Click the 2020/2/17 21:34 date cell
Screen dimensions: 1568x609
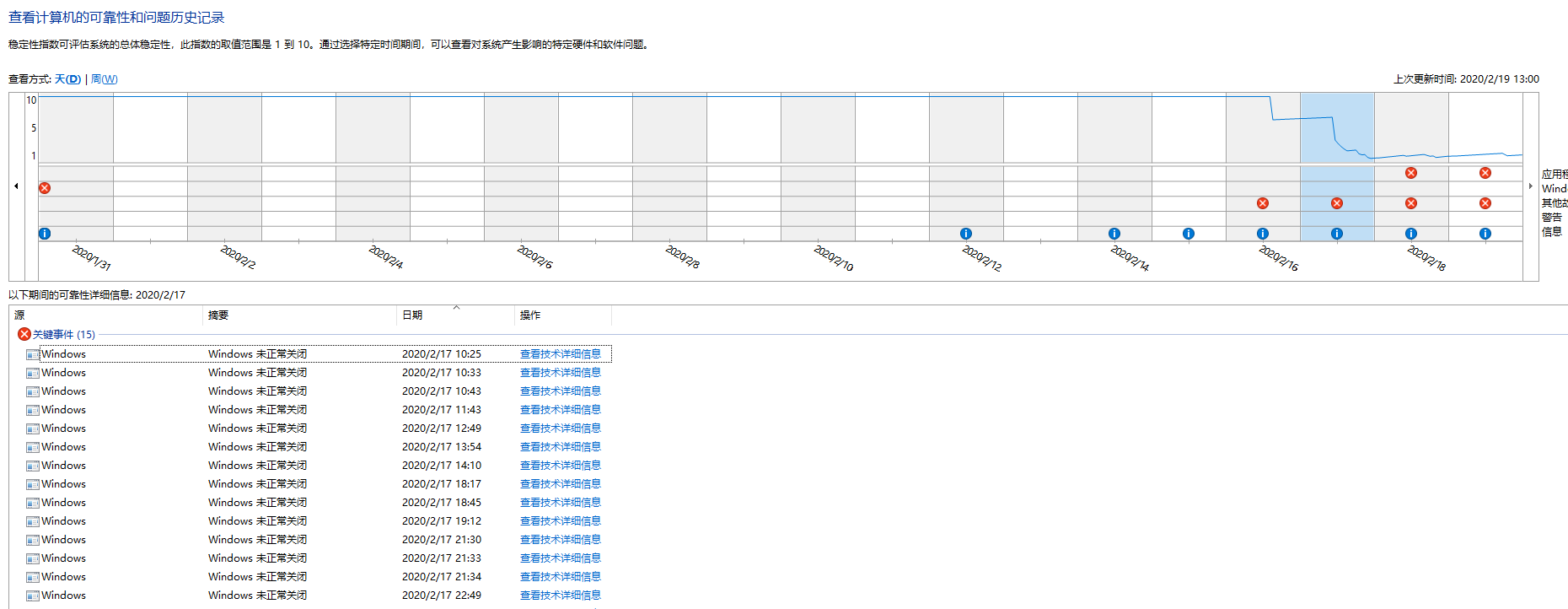tap(442, 577)
